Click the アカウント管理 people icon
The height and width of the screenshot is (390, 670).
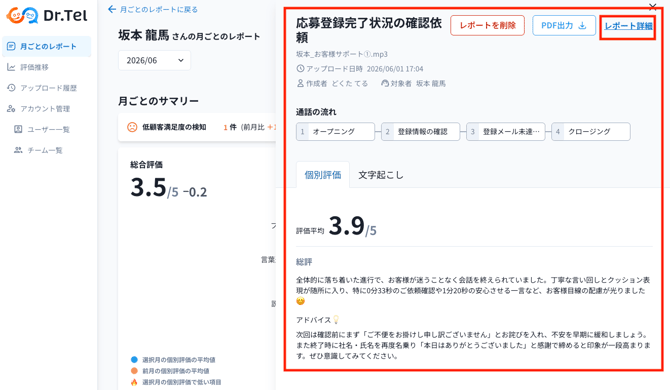click(x=11, y=108)
